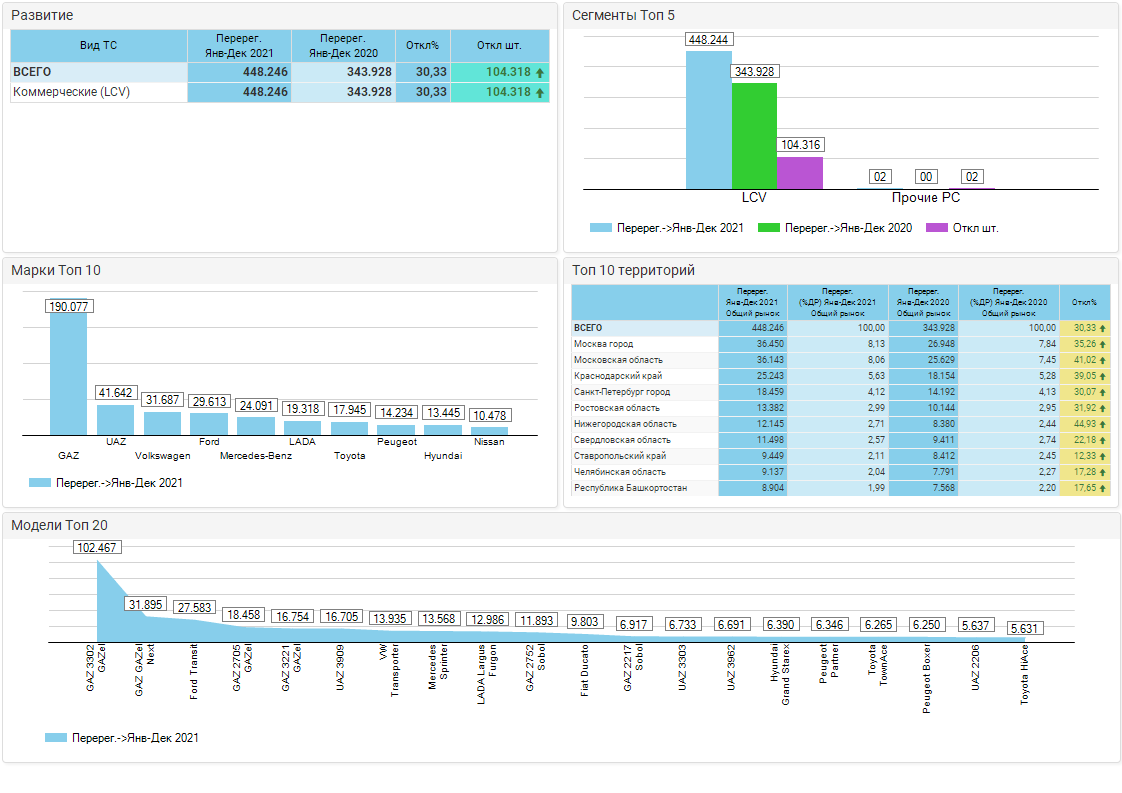Click the GAZ bar showing 190.077
1122x793 pixels.
68,374
